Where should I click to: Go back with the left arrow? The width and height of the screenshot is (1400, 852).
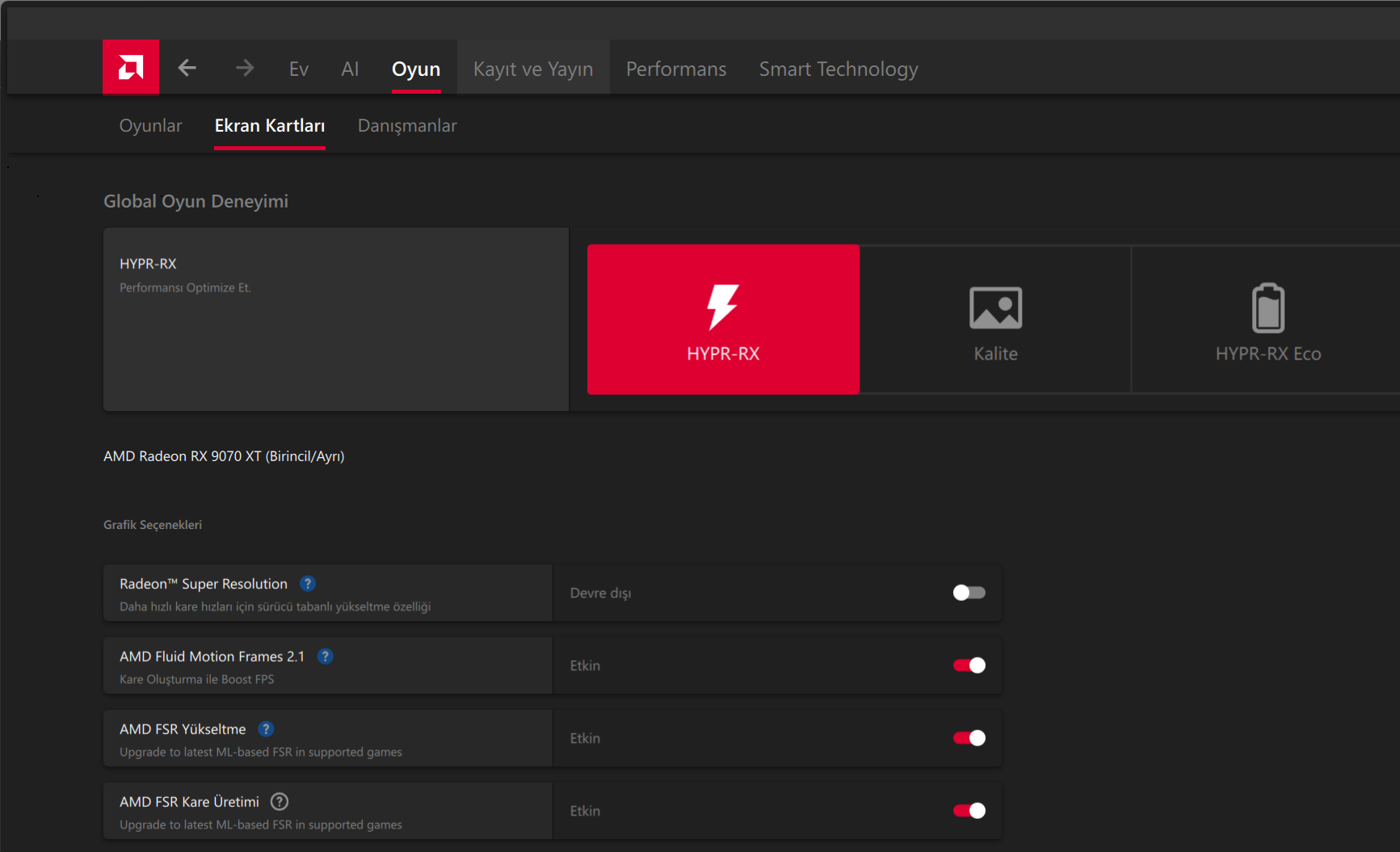click(x=187, y=68)
